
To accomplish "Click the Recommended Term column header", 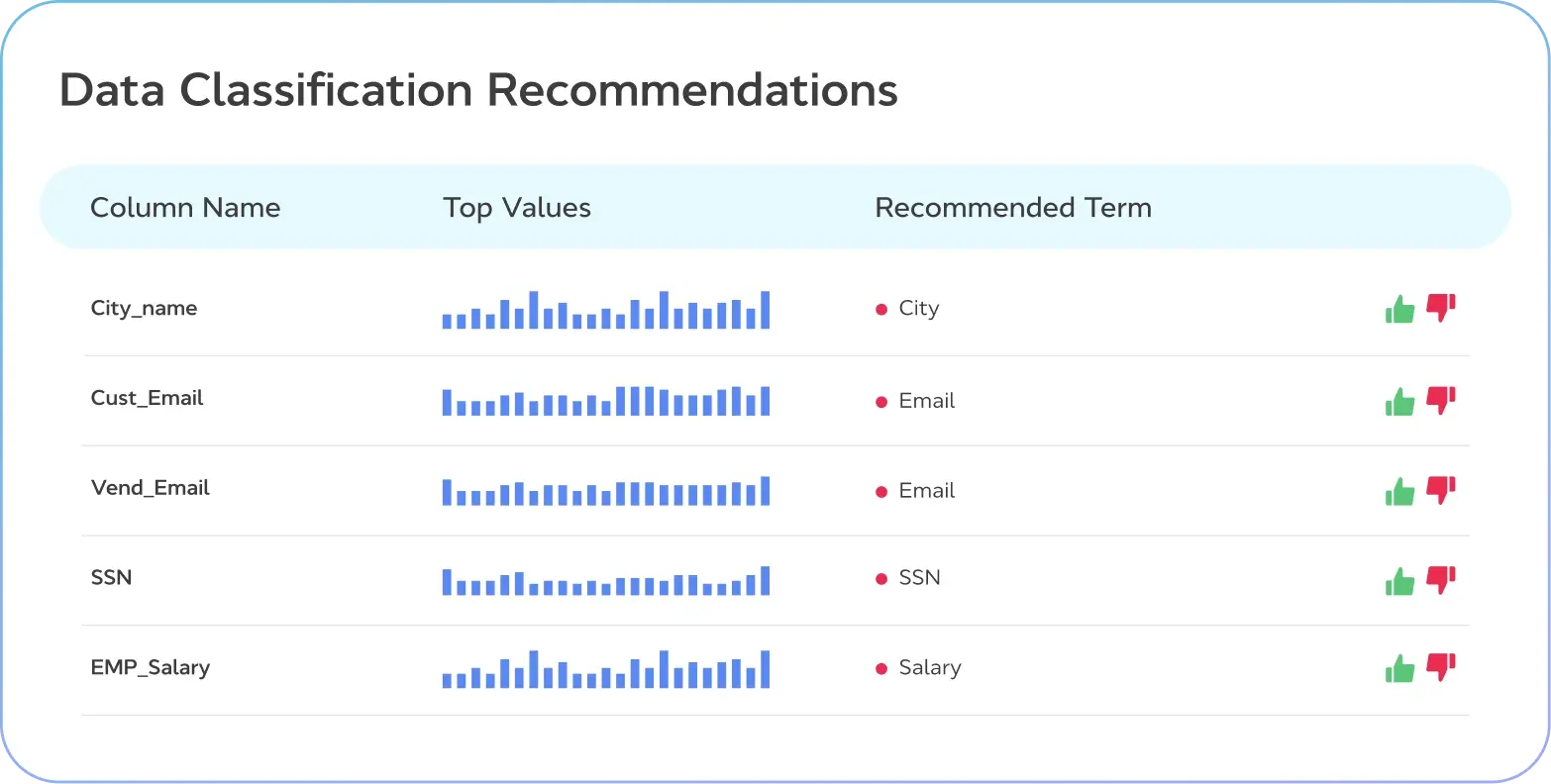I will pos(1013,208).
